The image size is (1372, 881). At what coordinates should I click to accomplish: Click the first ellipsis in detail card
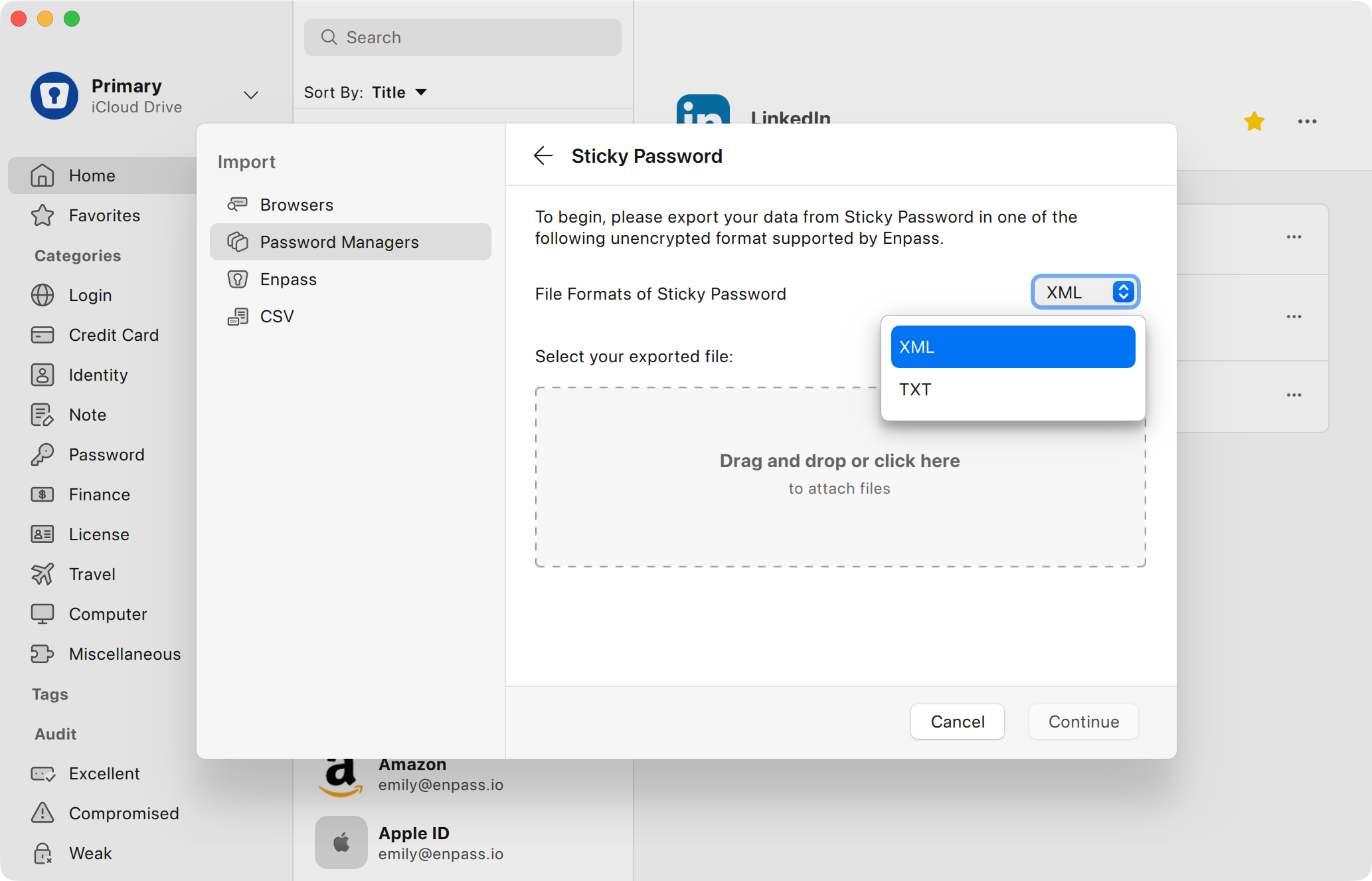(x=1294, y=237)
